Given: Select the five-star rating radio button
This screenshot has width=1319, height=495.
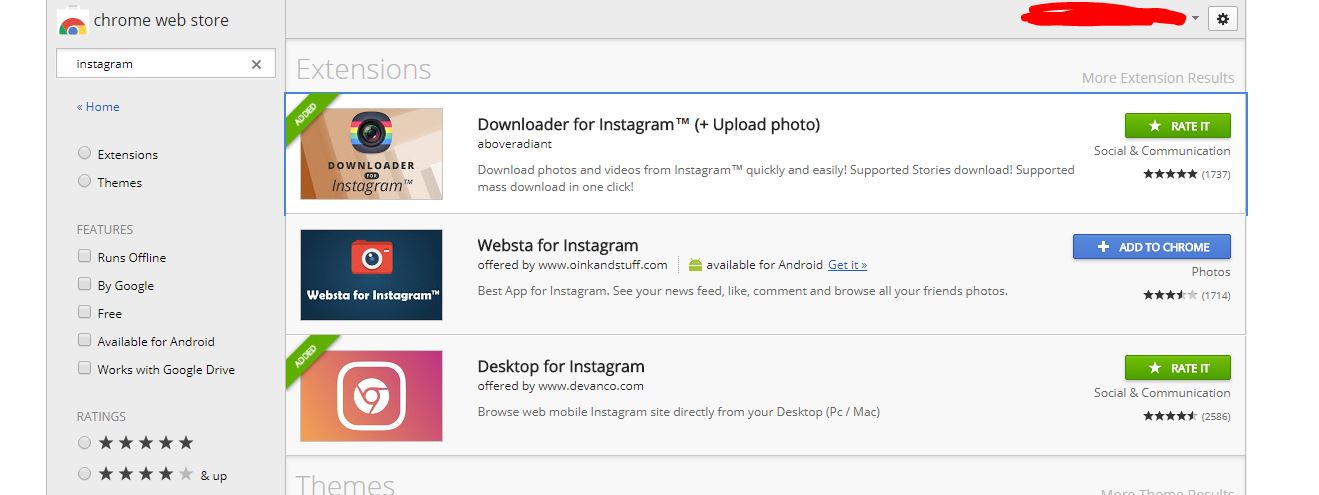Looking at the screenshot, I should (84, 442).
